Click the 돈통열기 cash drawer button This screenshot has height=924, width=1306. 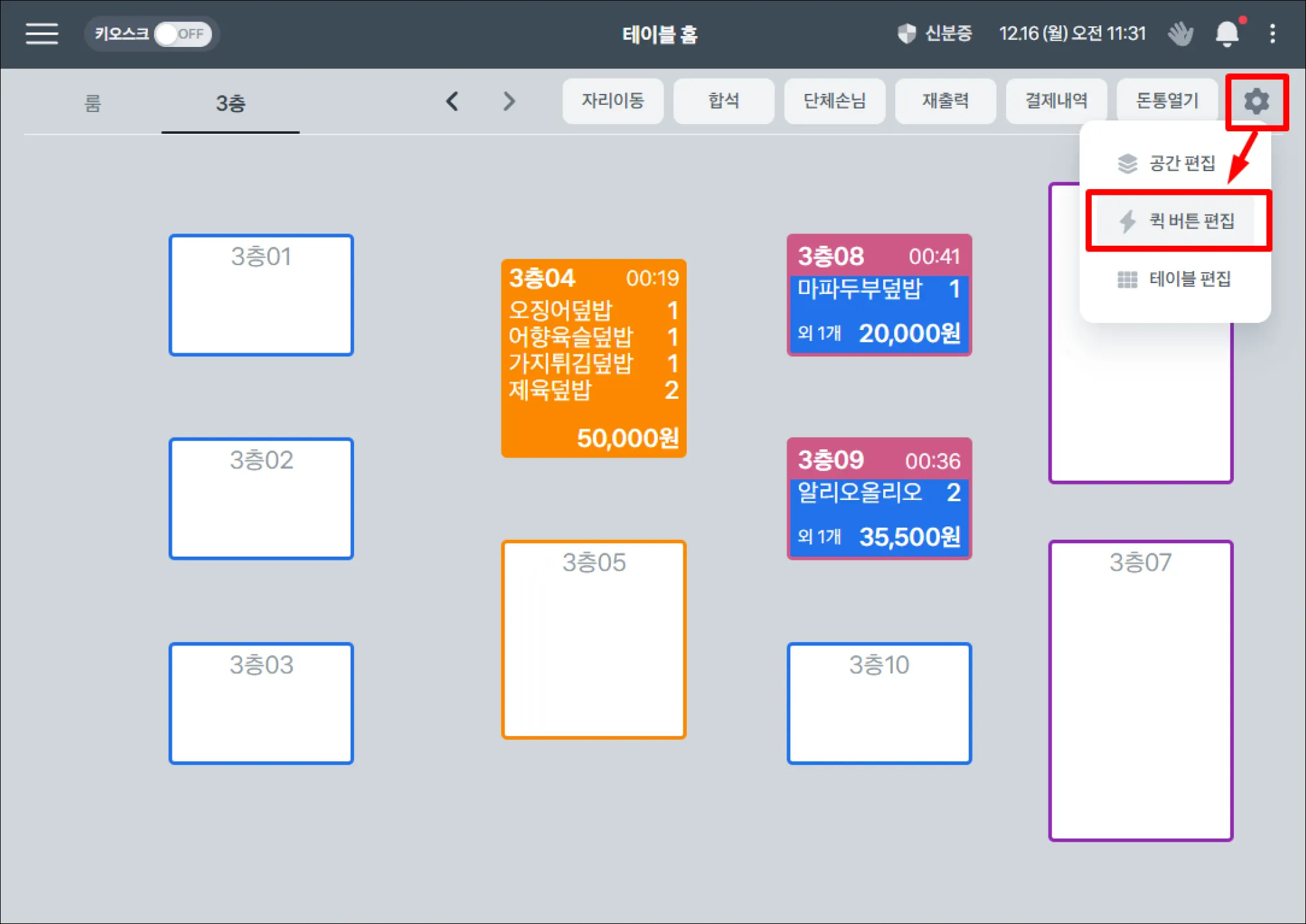(x=1166, y=101)
